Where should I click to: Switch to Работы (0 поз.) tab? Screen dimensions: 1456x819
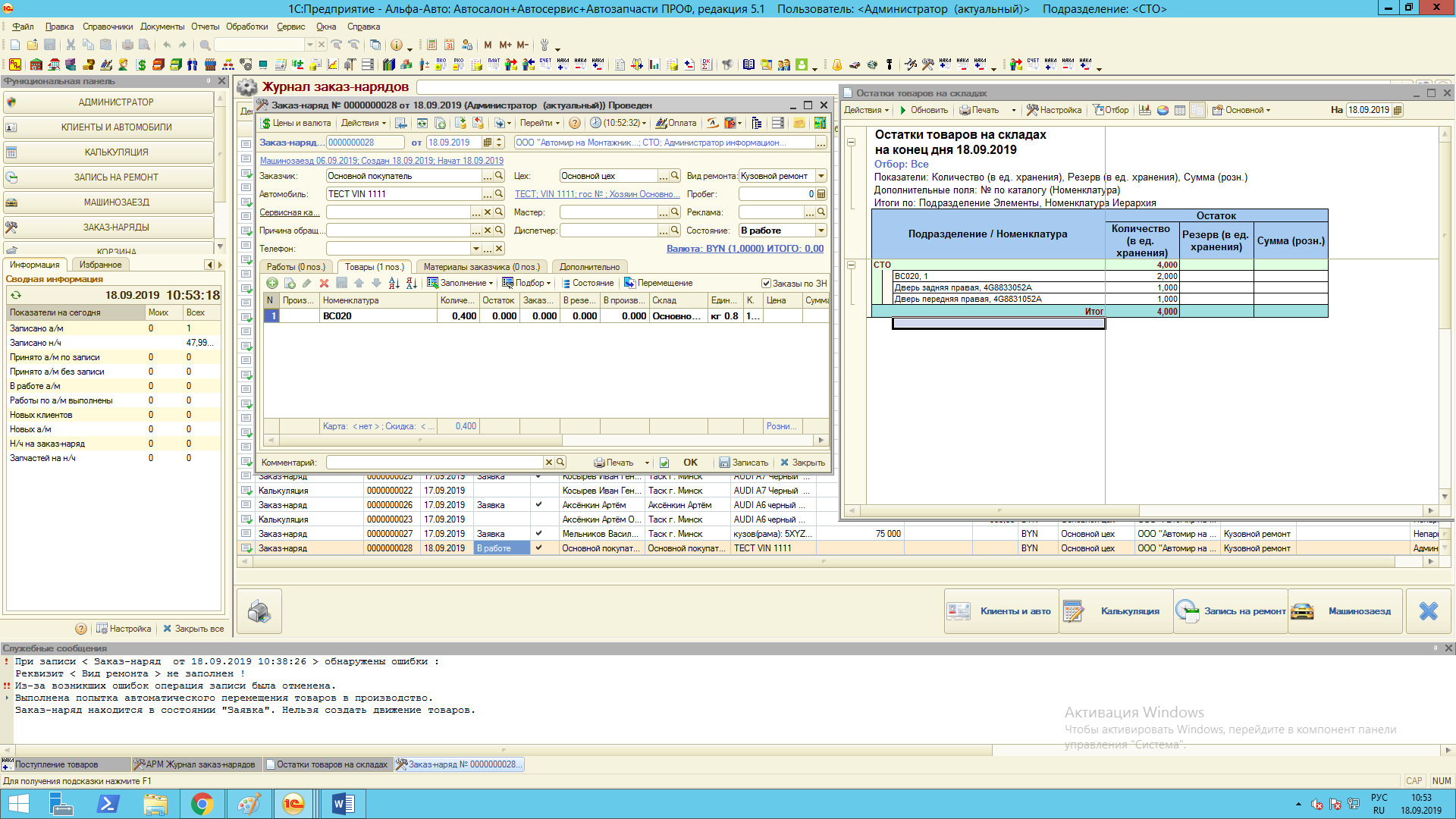(296, 267)
